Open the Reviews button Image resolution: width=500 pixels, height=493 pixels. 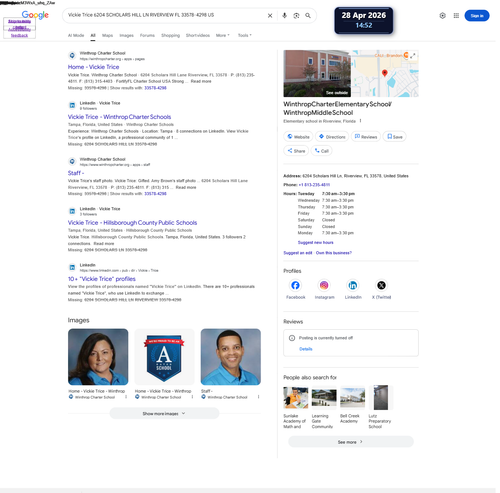[366, 137]
